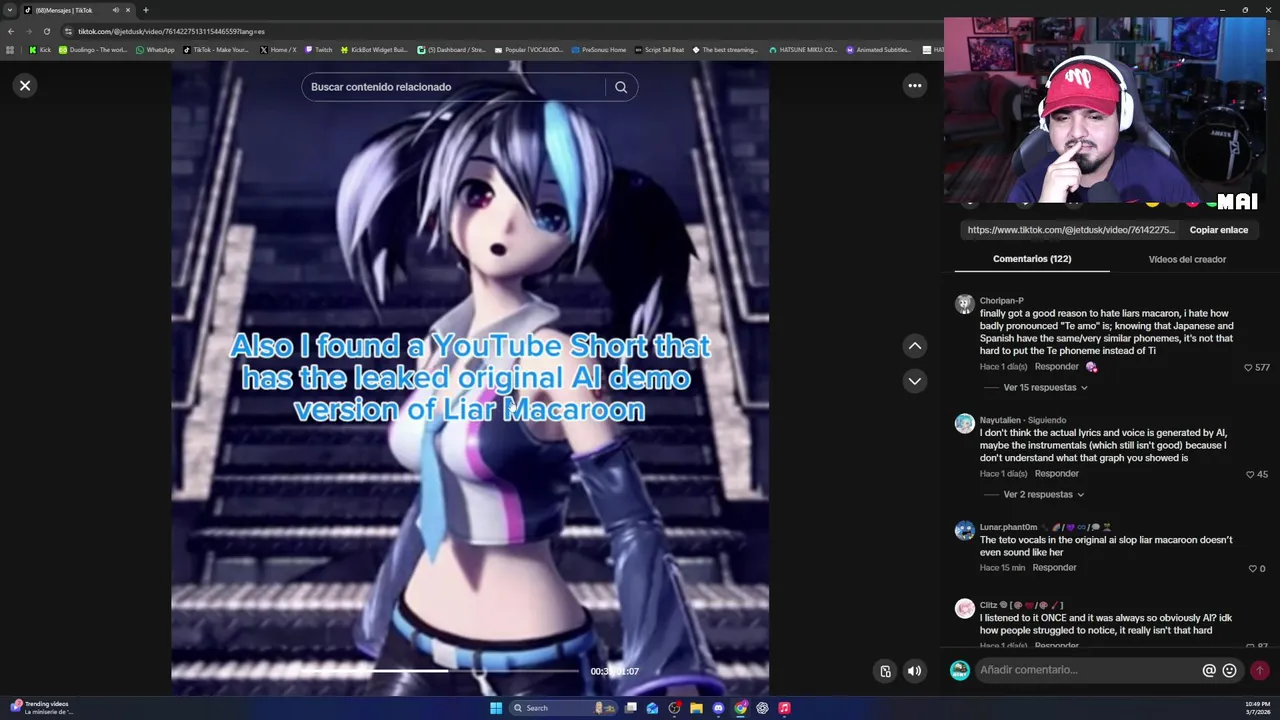Viewport: 1280px width, 720px height.
Task: Open the 'KickBot Widget Buil...' bookmark
Action: (374, 50)
